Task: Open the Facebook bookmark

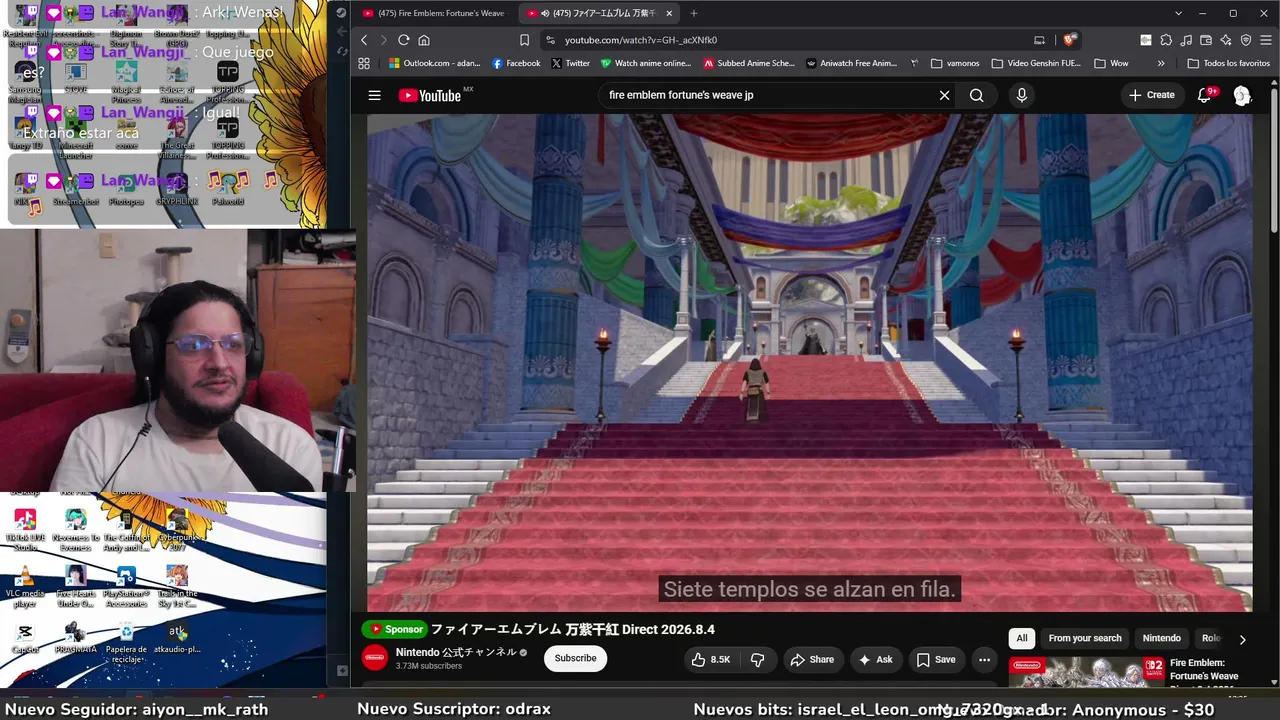Action: (x=516, y=63)
